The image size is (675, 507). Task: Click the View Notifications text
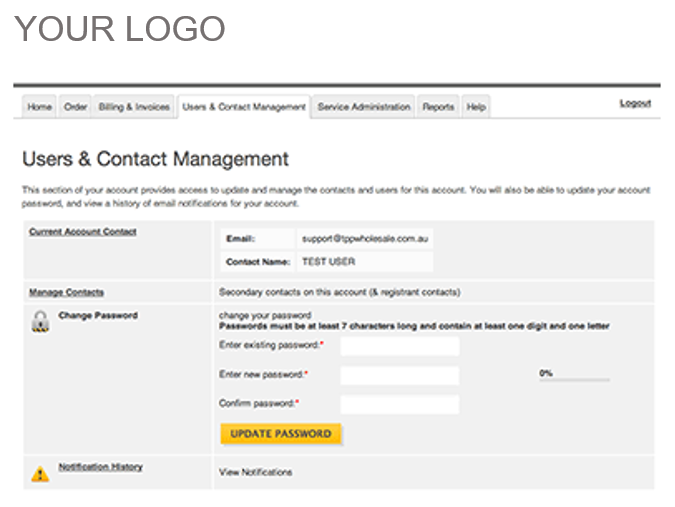[x=256, y=472]
